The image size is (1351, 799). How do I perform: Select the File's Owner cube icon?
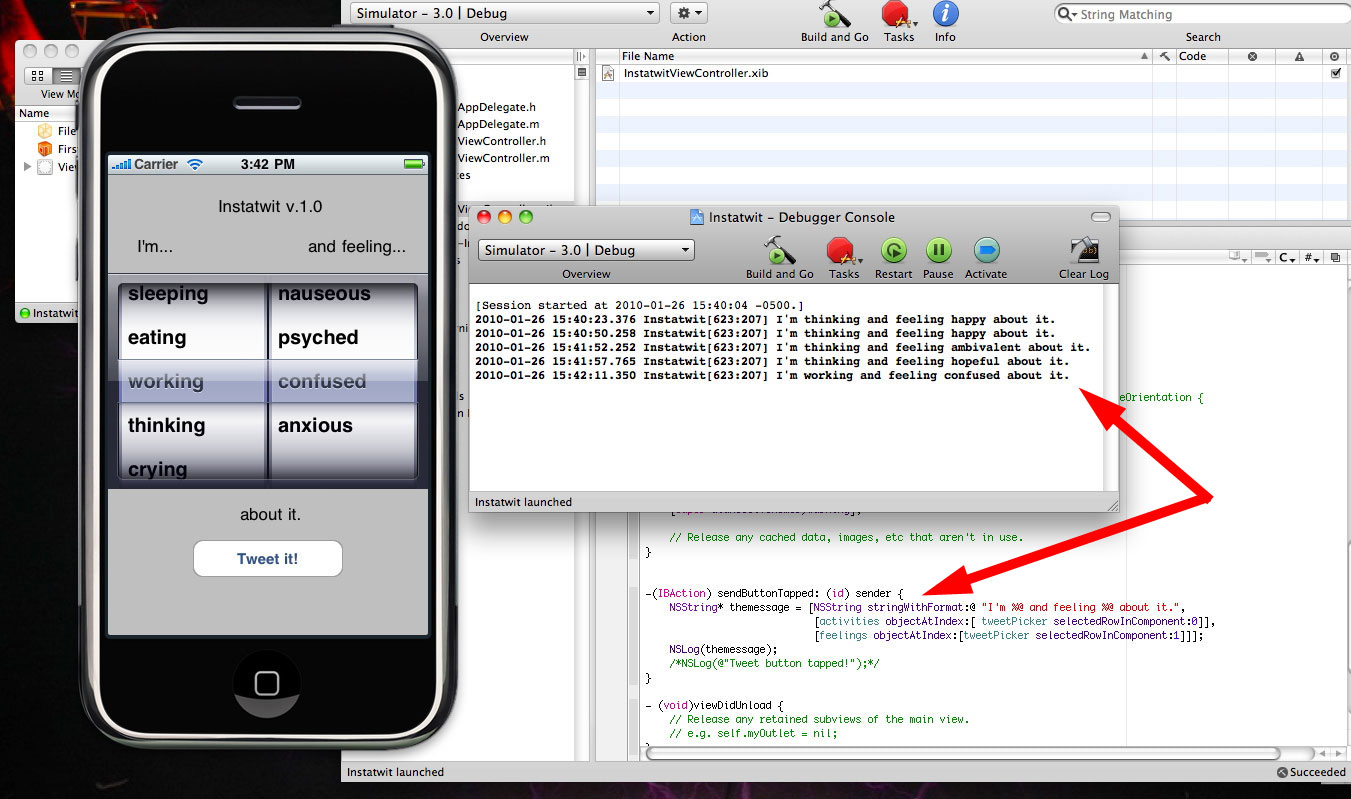[44, 131]
